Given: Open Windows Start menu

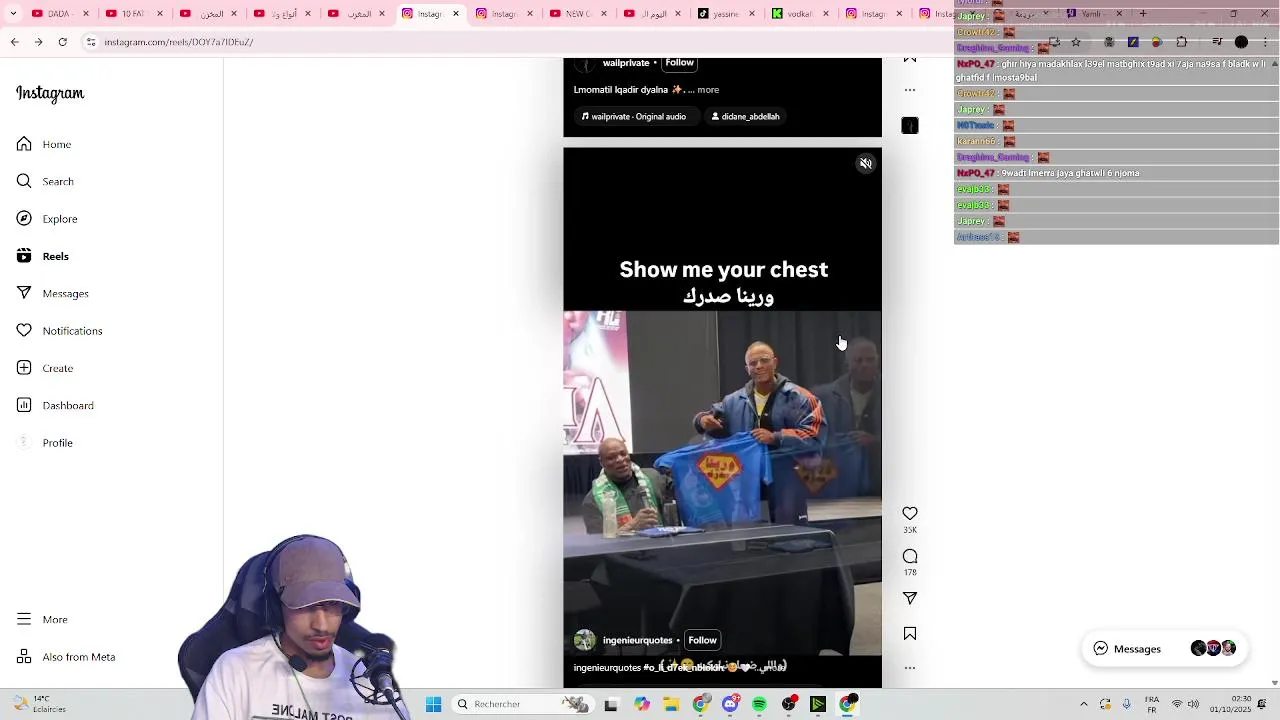Looking at the screenshot, I should tap(434, 704).
